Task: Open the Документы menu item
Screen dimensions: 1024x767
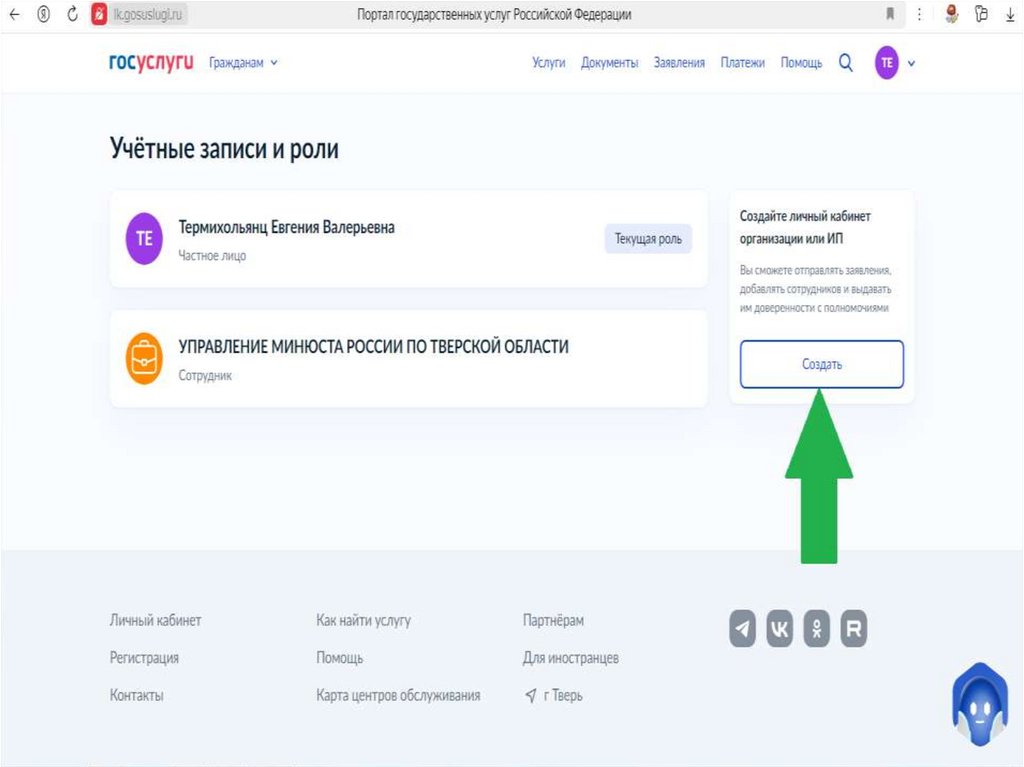Action: coord(609,63)
